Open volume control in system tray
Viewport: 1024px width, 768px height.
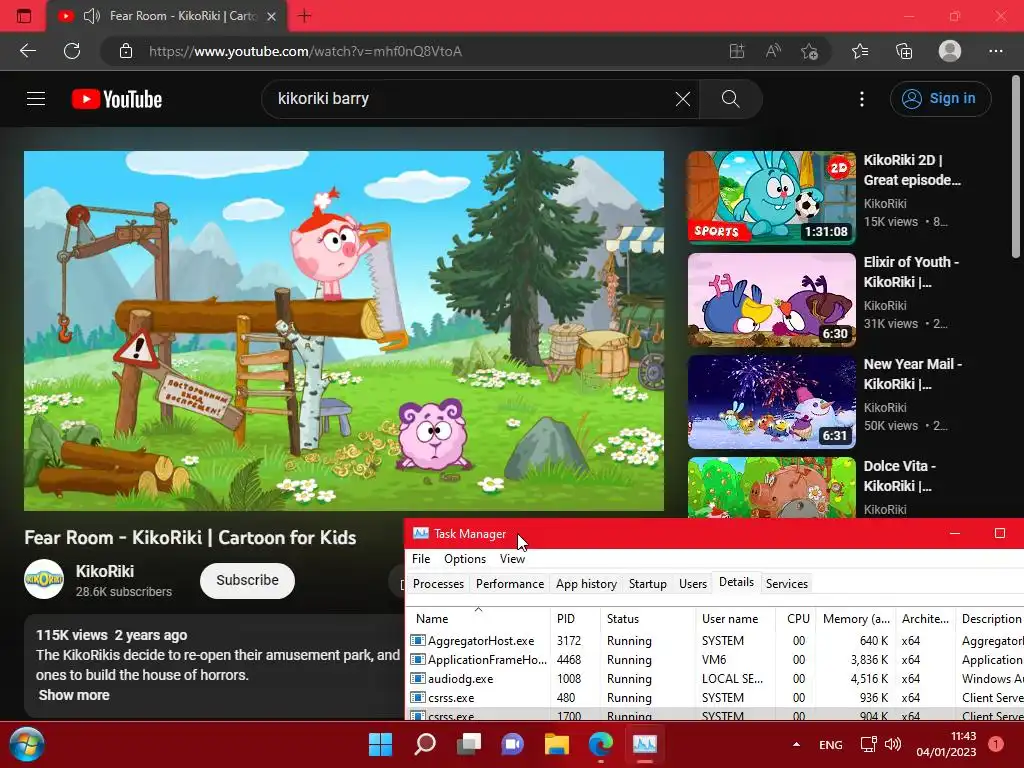click(x=892, y=744)
